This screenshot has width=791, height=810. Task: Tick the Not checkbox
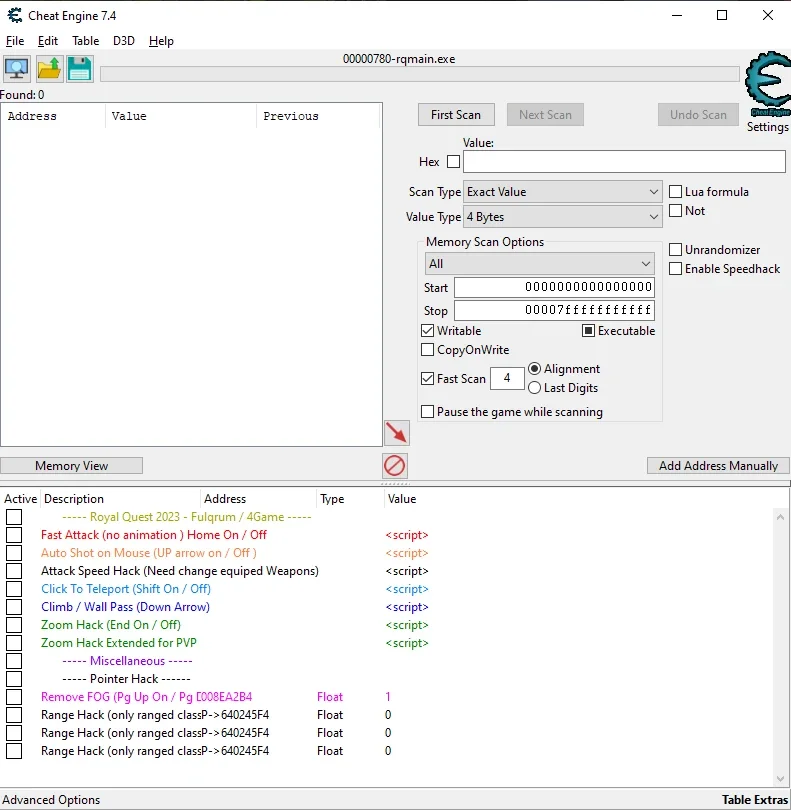(675, 211)
